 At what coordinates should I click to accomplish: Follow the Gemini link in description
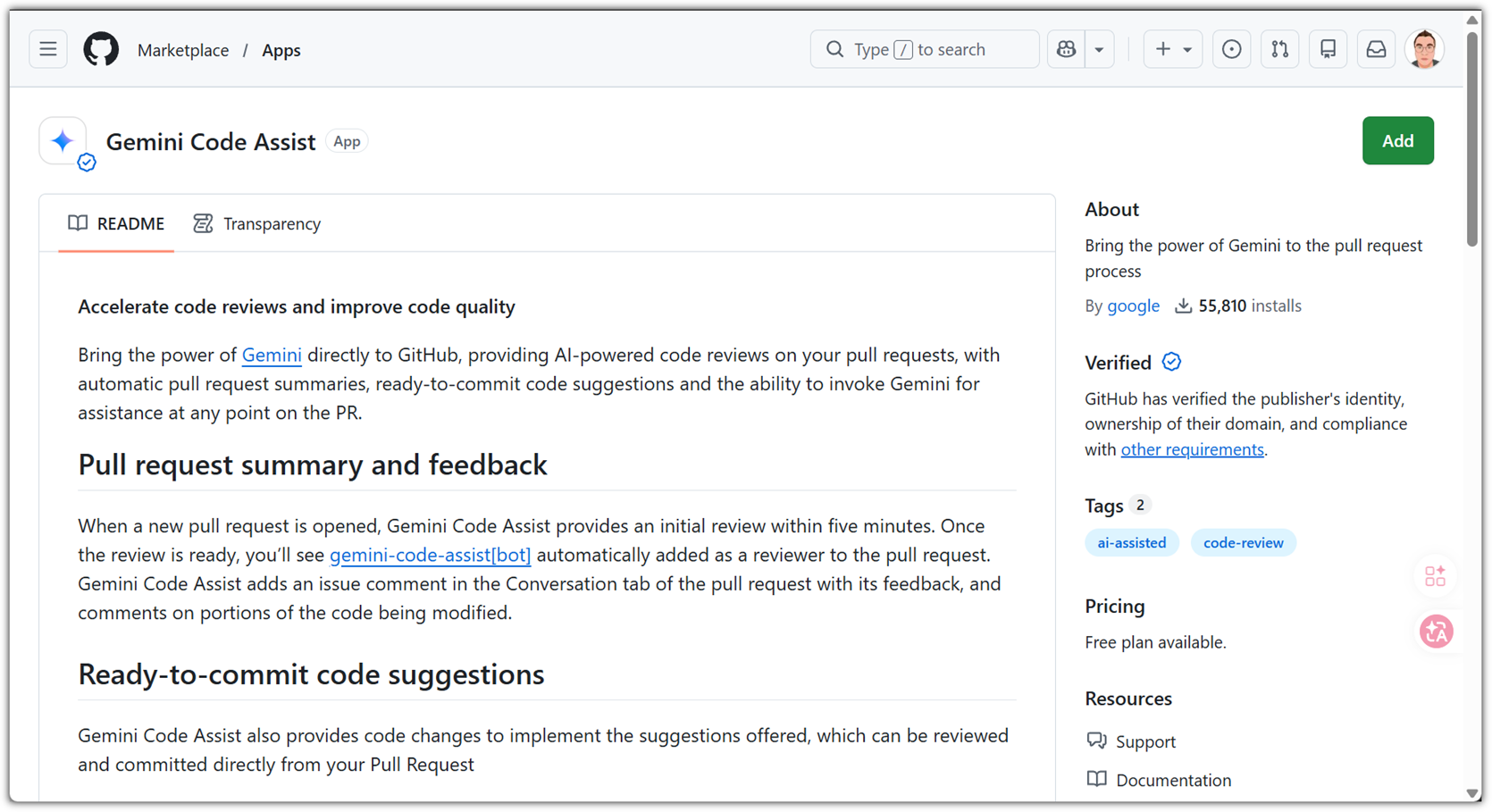tap(272, 355)
